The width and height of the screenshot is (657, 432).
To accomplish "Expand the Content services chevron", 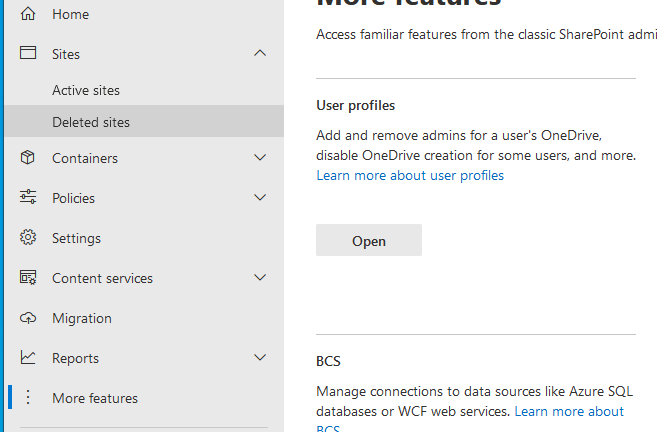I will pos(260,278).
